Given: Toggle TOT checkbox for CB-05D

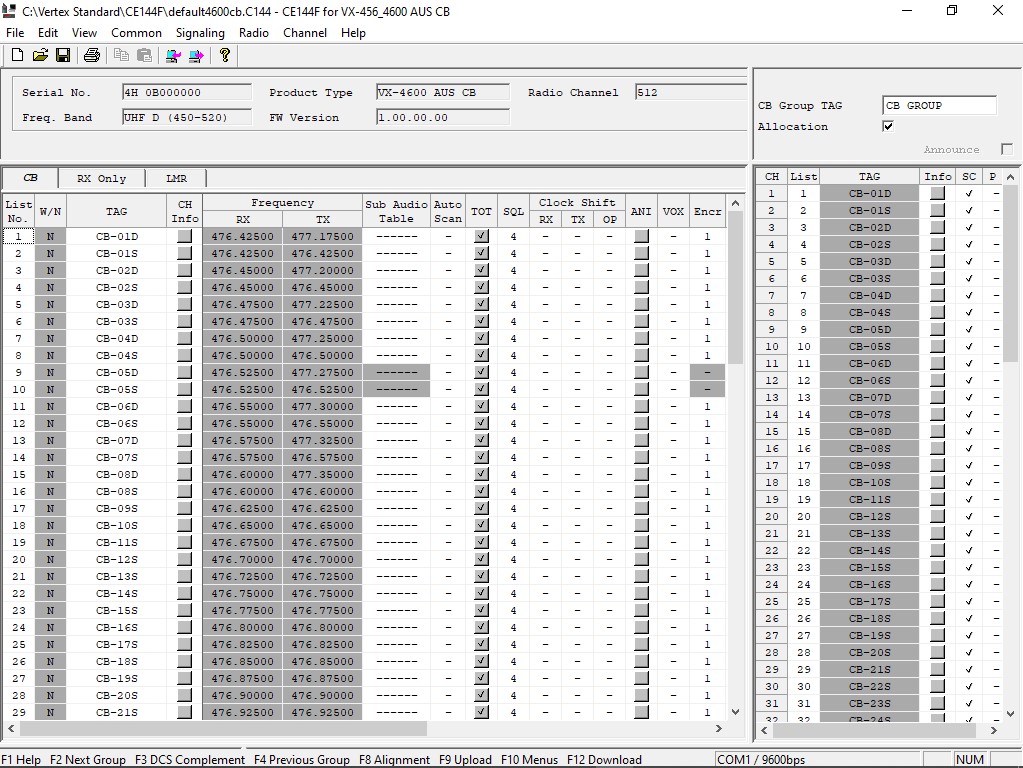Looking at the screenshot, I should 481,372.
